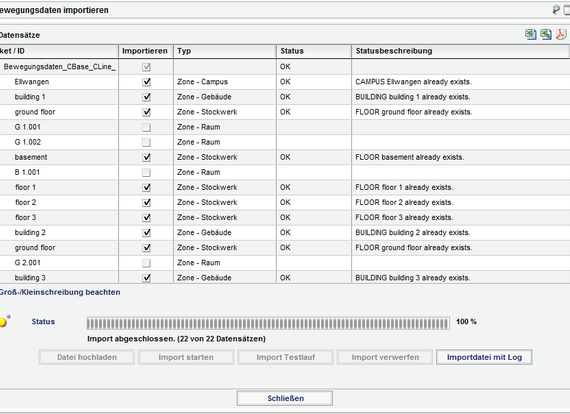Image resolution: width=570 pixels, height=414 pixels.
Task: Click the import progress bar
Action: pos(268,323)
